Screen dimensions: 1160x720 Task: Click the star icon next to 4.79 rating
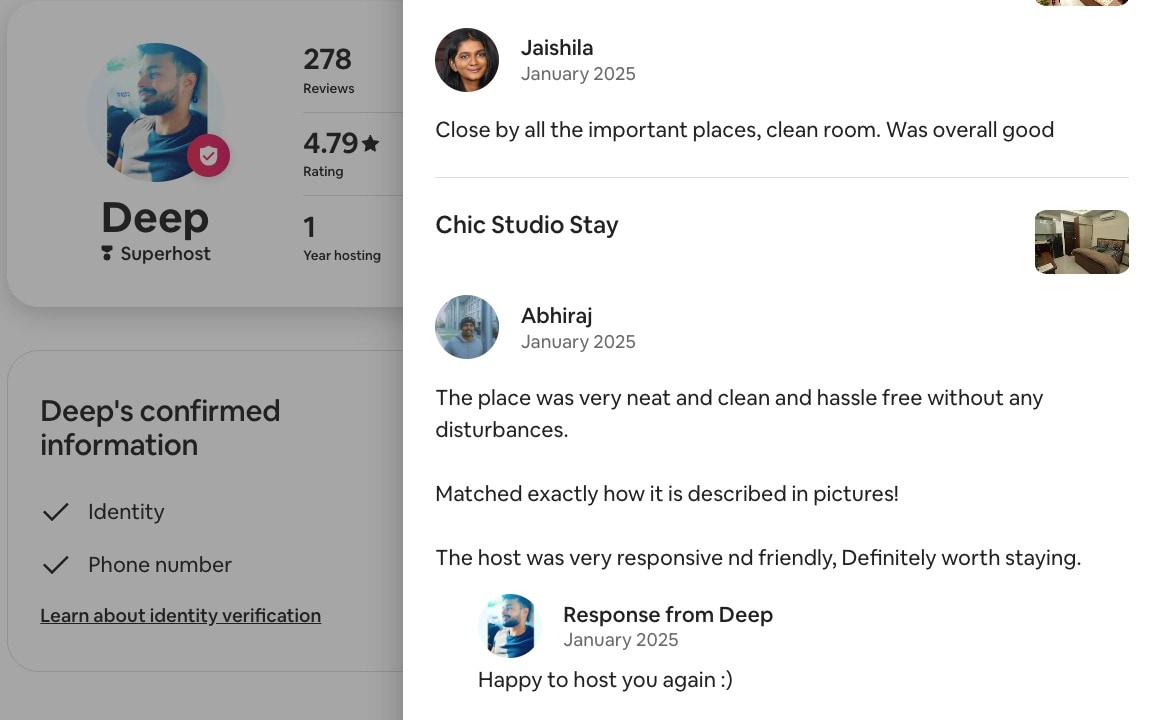(371, 143)
